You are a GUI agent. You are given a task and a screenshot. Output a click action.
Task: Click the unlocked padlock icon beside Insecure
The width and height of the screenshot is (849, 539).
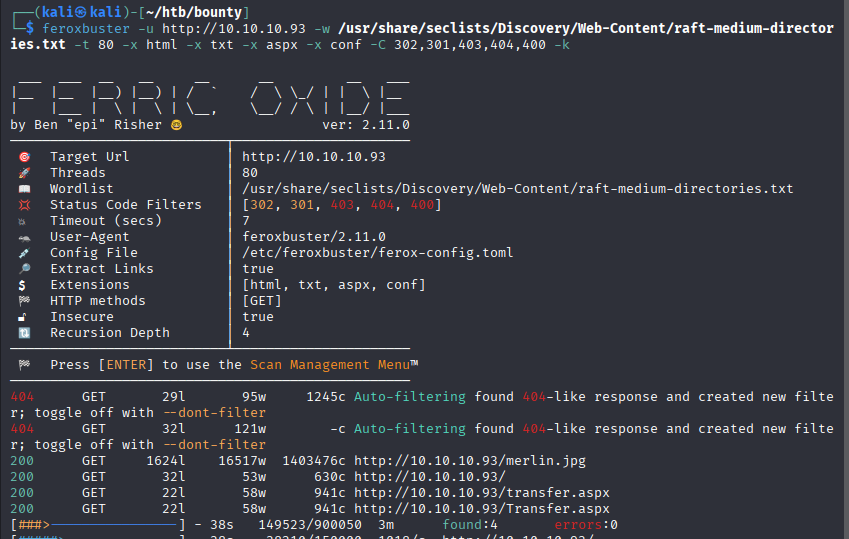coord(23,317)
